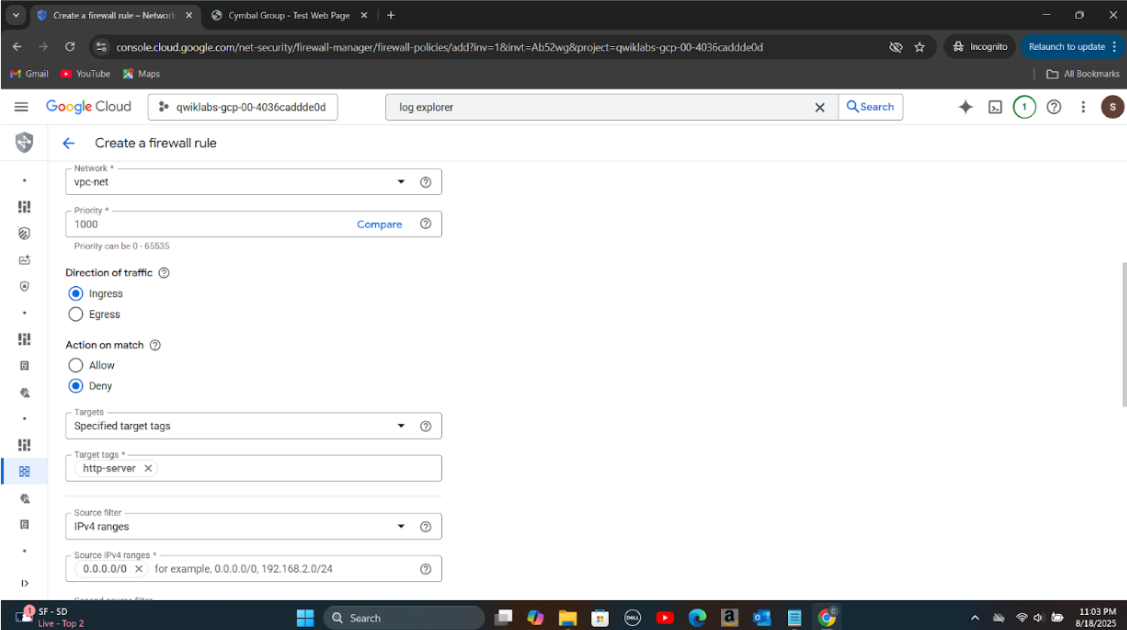Image resolution: width=1127 pixels, height=630 pixels.
Task: Activate the Cloud Shell terminal icon
Action: pos(995,107)
